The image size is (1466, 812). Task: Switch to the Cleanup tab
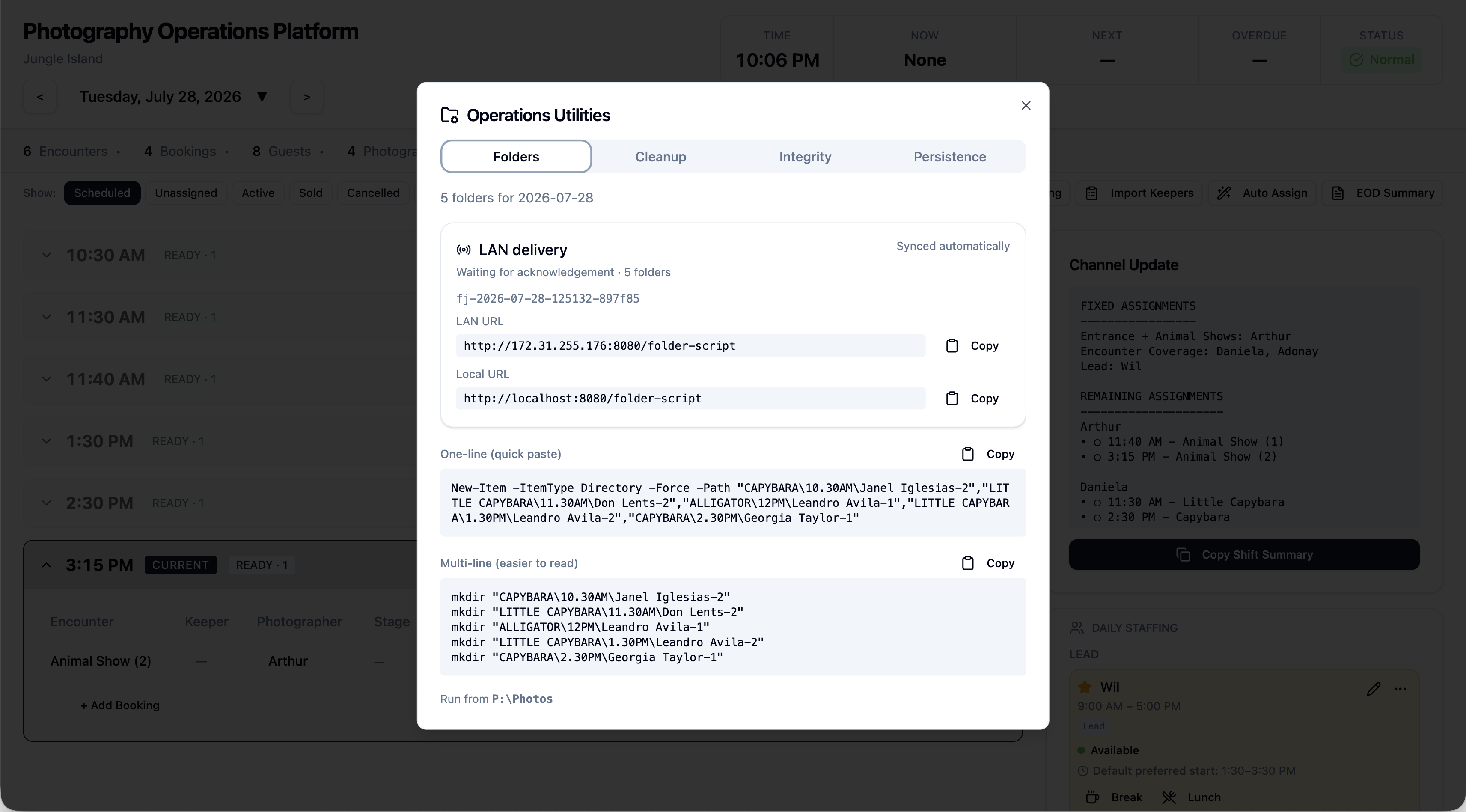click(660, 157)
